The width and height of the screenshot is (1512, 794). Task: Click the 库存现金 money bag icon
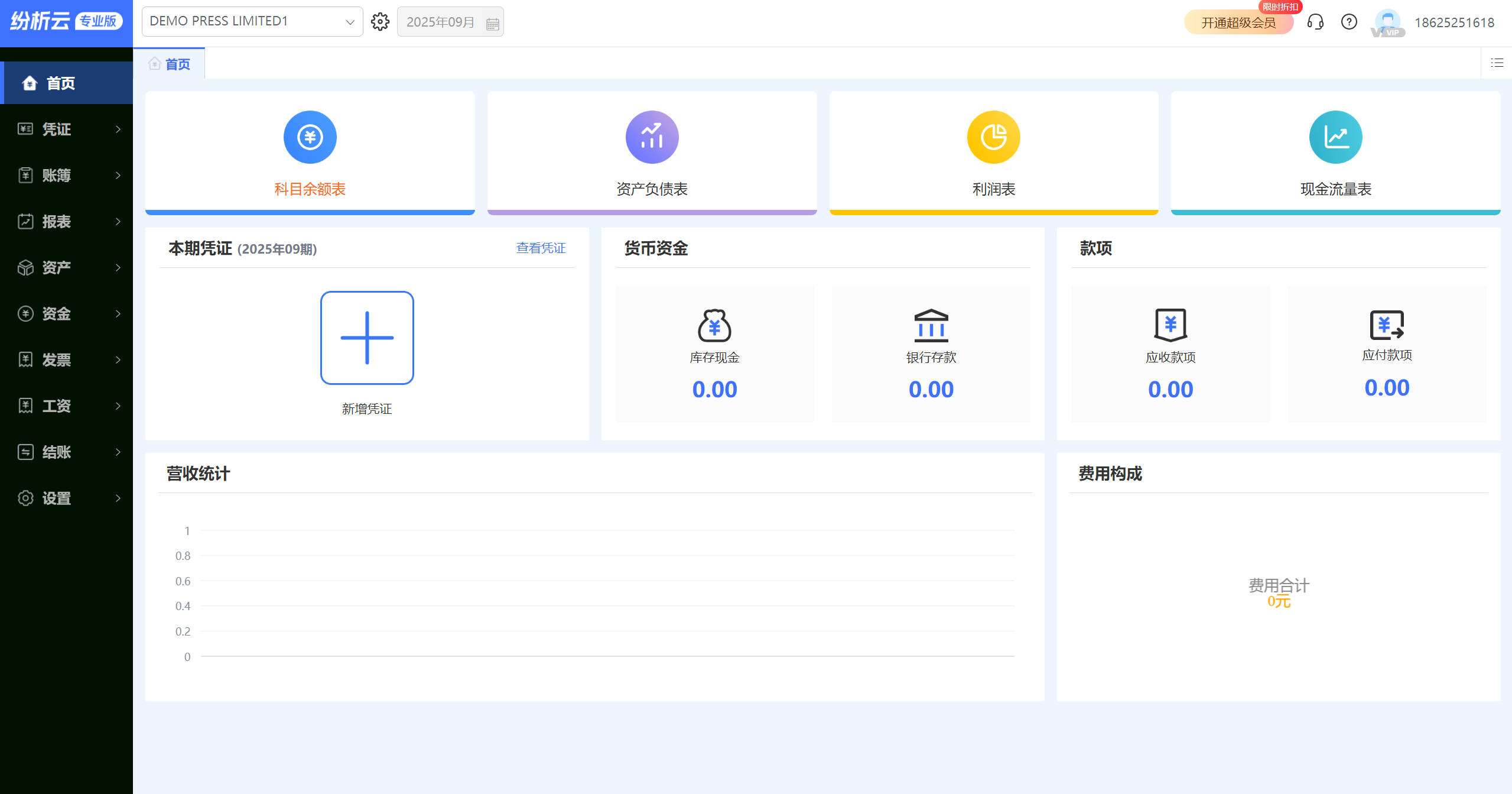(x=714, y=325)
